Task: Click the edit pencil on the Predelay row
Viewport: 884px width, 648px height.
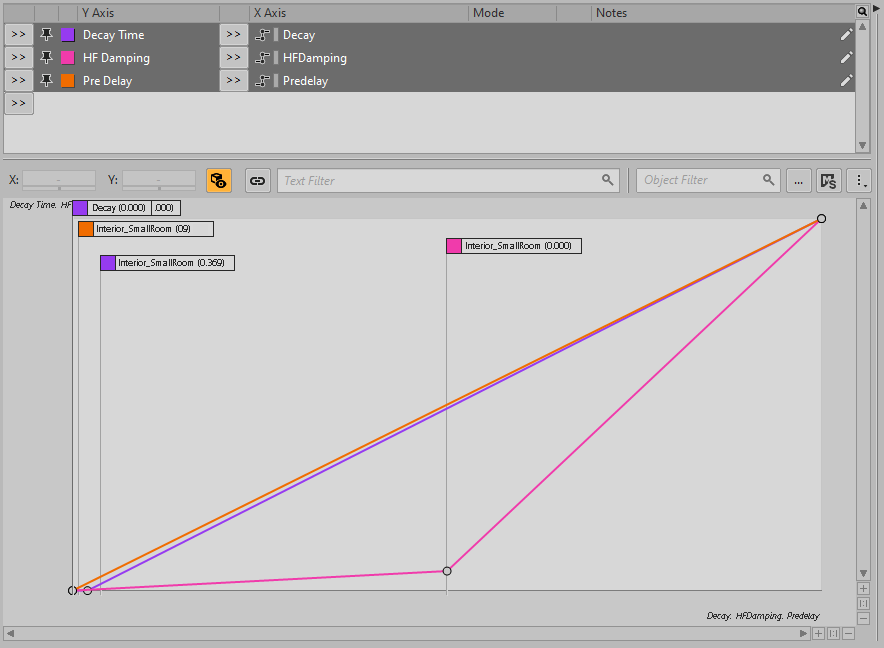Action: (x=846, y=81)
